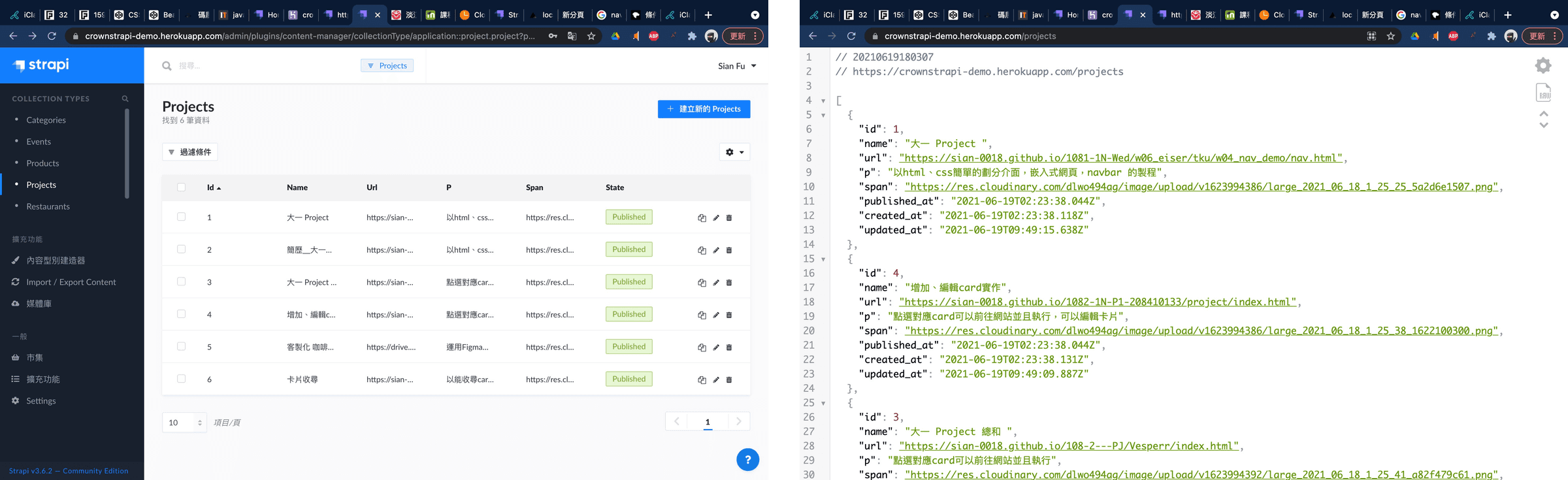This screenshot has height=480, width=1568.
Task: Tick the checkbox for row Id 6
Action: click(x=181, y=379)
